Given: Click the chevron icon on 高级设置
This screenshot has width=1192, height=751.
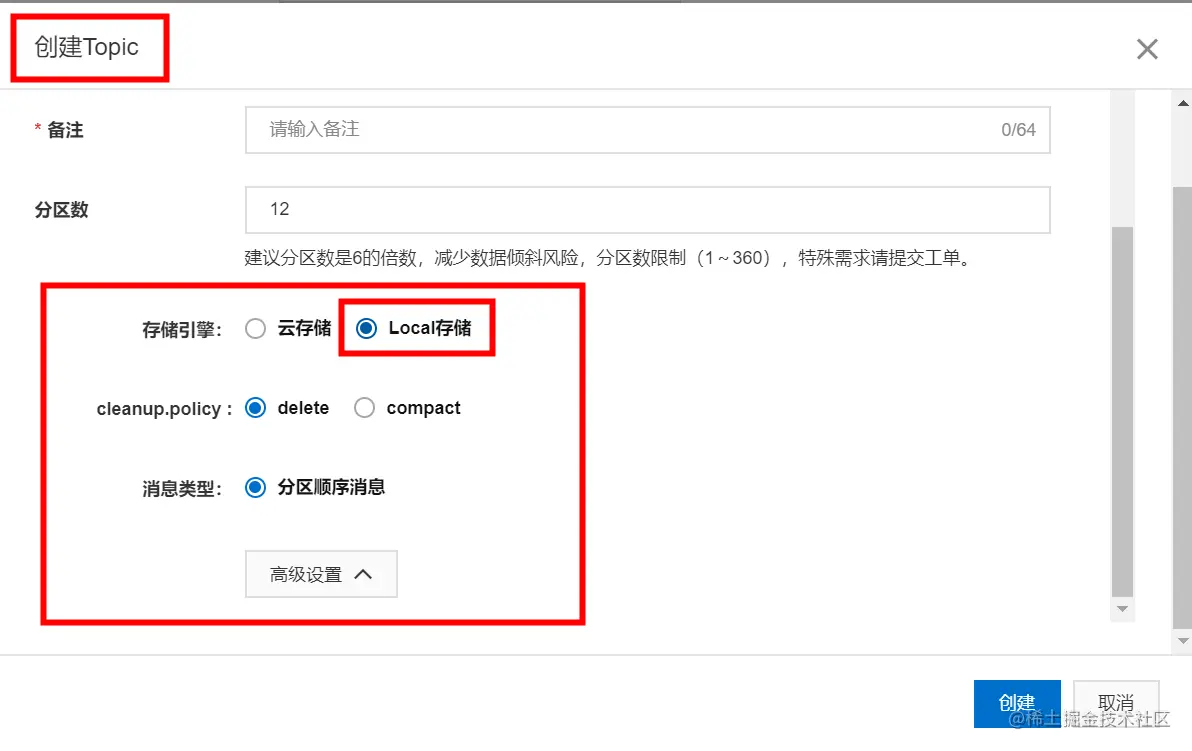Looking at the screenshot, I should tap(363, 574).
